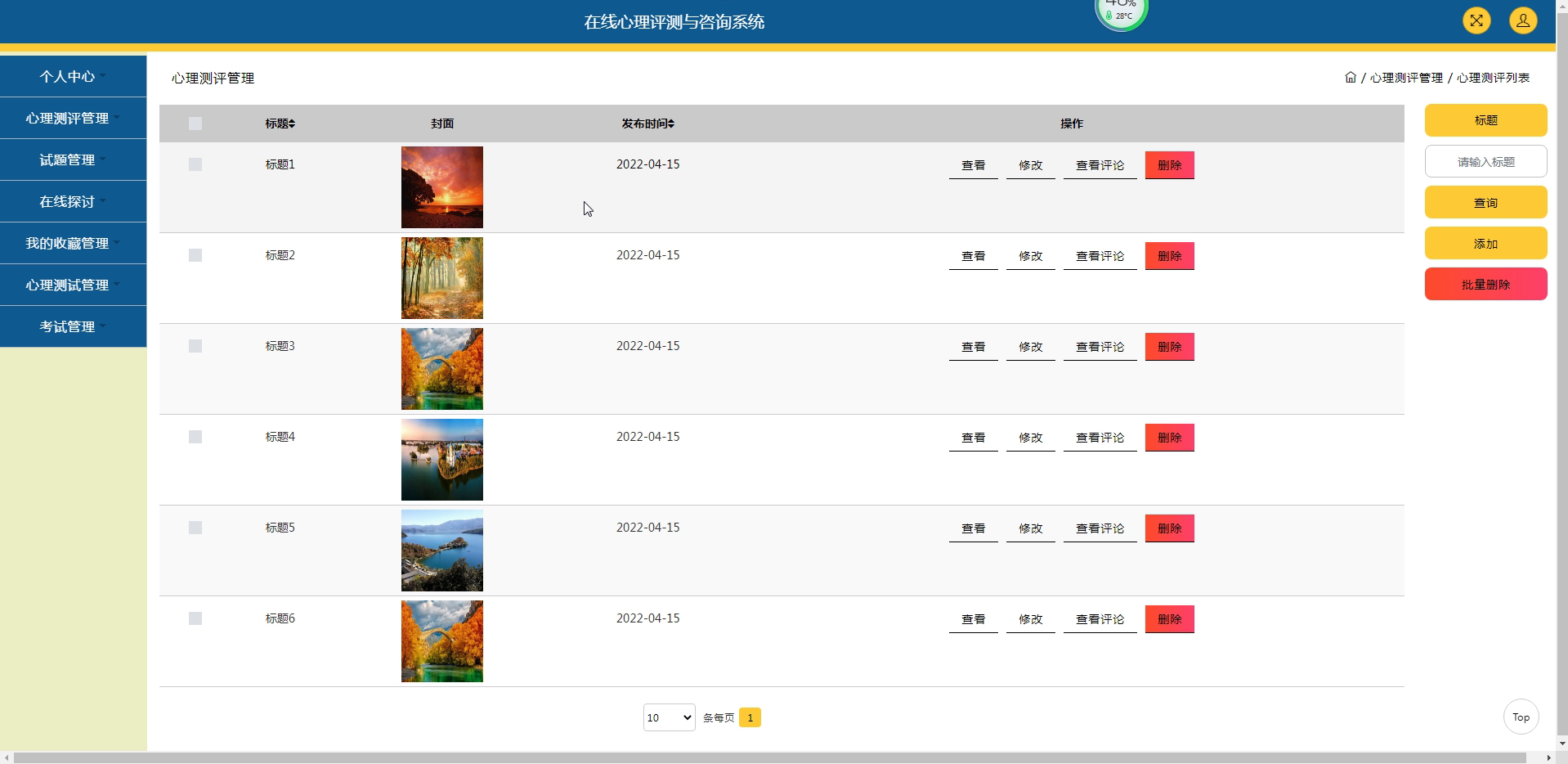1568x764 pixels.
Task: Click the 修改 button for 标题3
Action: tap(1030, 347)
